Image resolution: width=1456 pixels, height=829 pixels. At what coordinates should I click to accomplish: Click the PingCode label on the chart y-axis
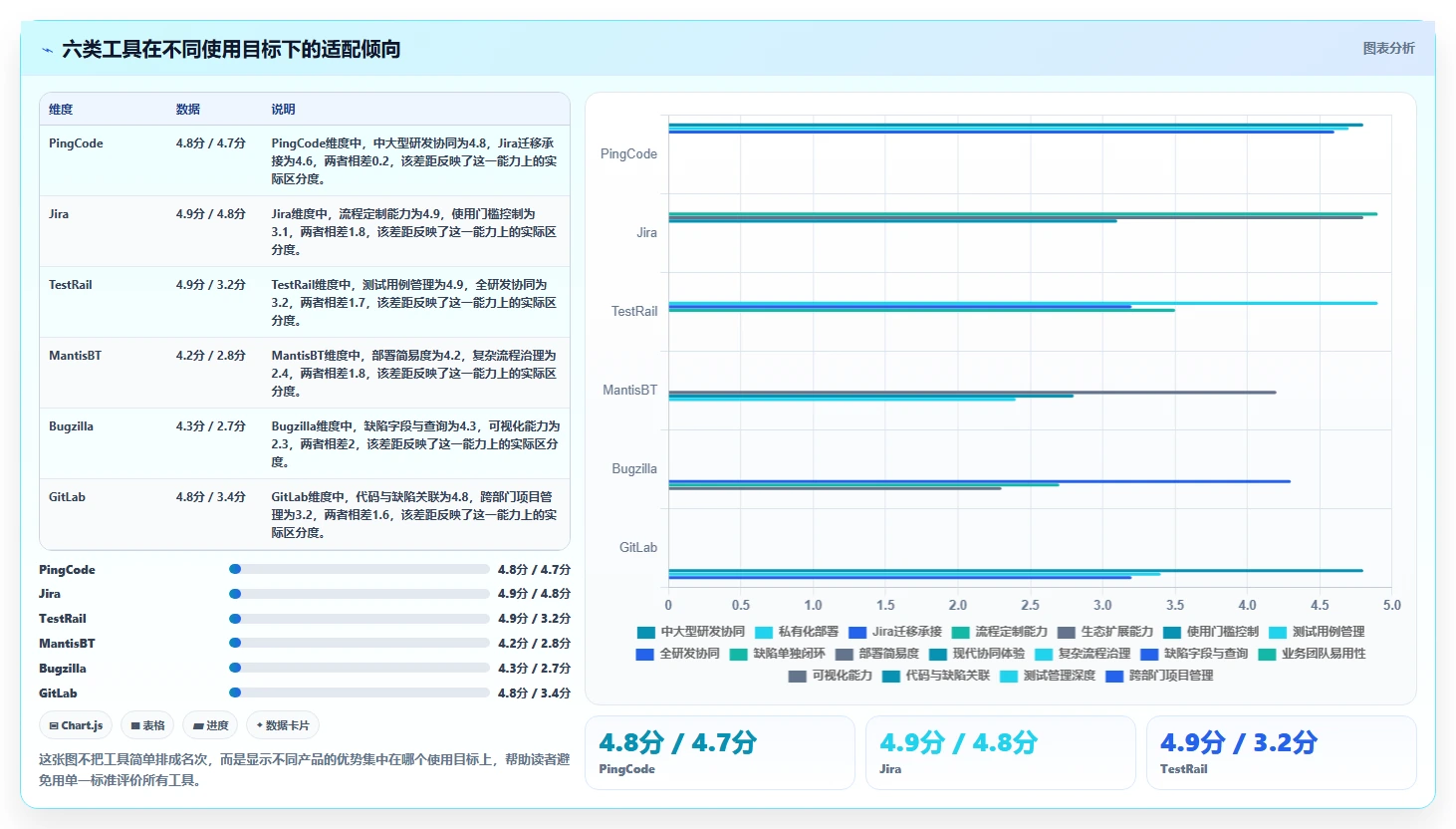click(x=628, y=154)
